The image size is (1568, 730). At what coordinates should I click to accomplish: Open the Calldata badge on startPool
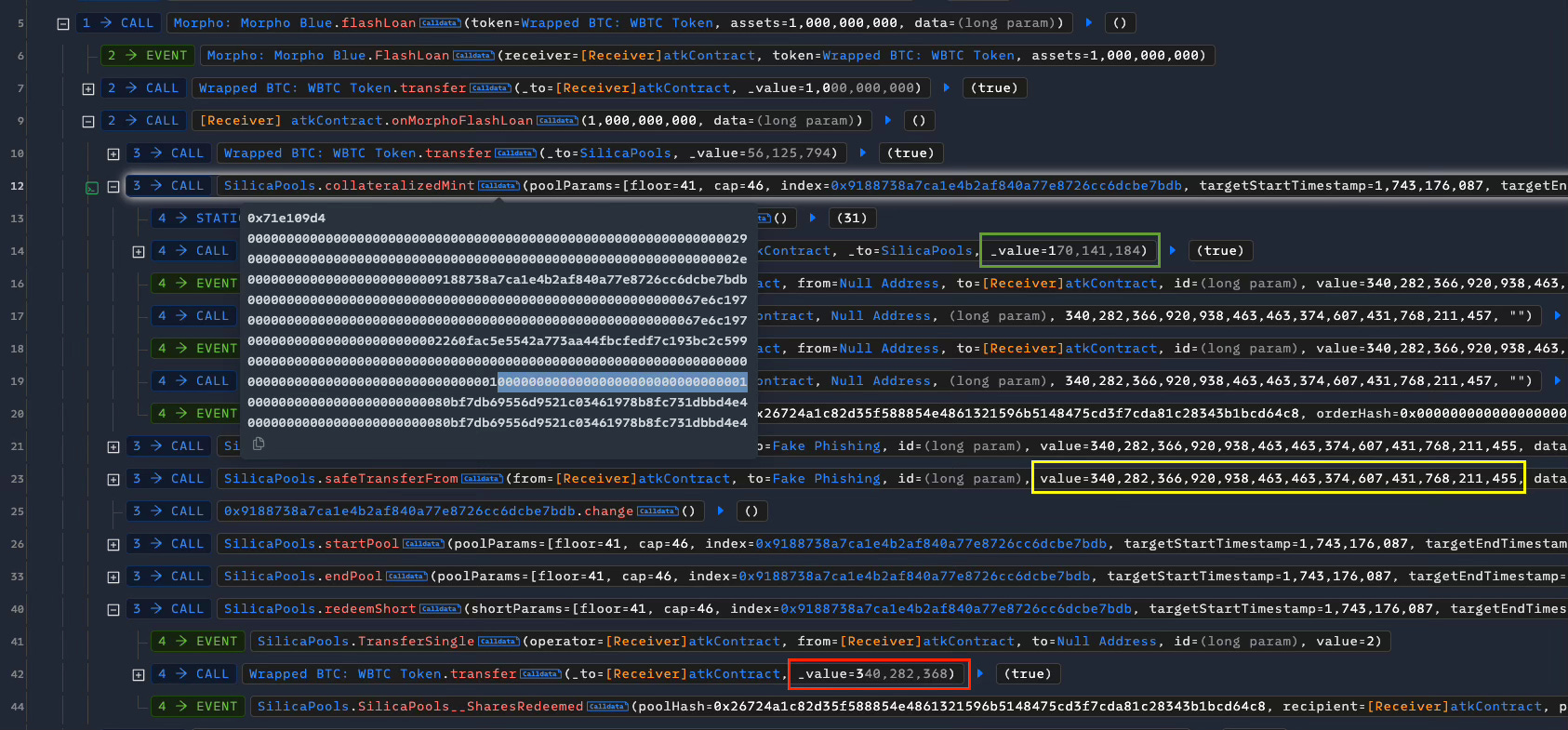[x=423, y=544]
